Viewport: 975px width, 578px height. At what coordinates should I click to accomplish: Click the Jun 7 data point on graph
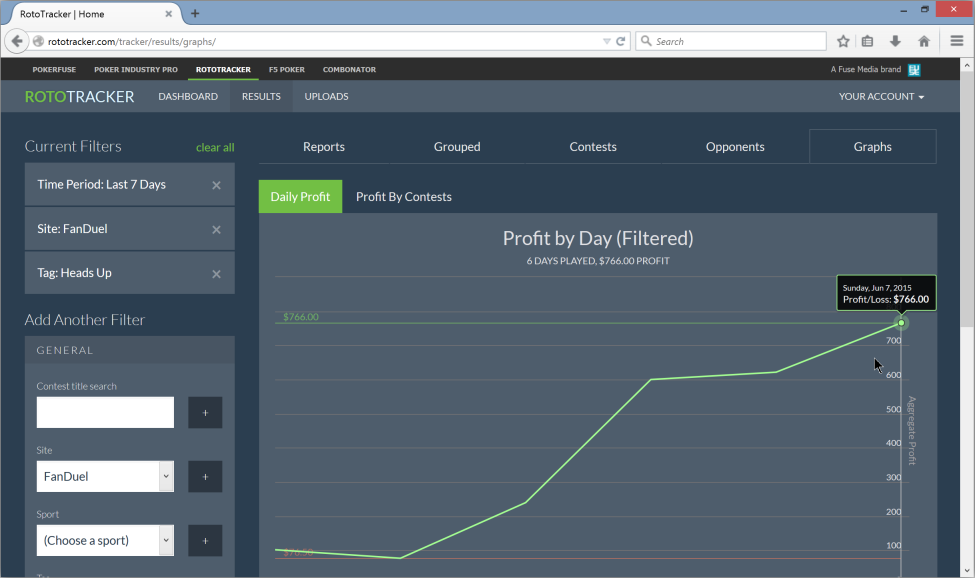click(x=901, y=323)
